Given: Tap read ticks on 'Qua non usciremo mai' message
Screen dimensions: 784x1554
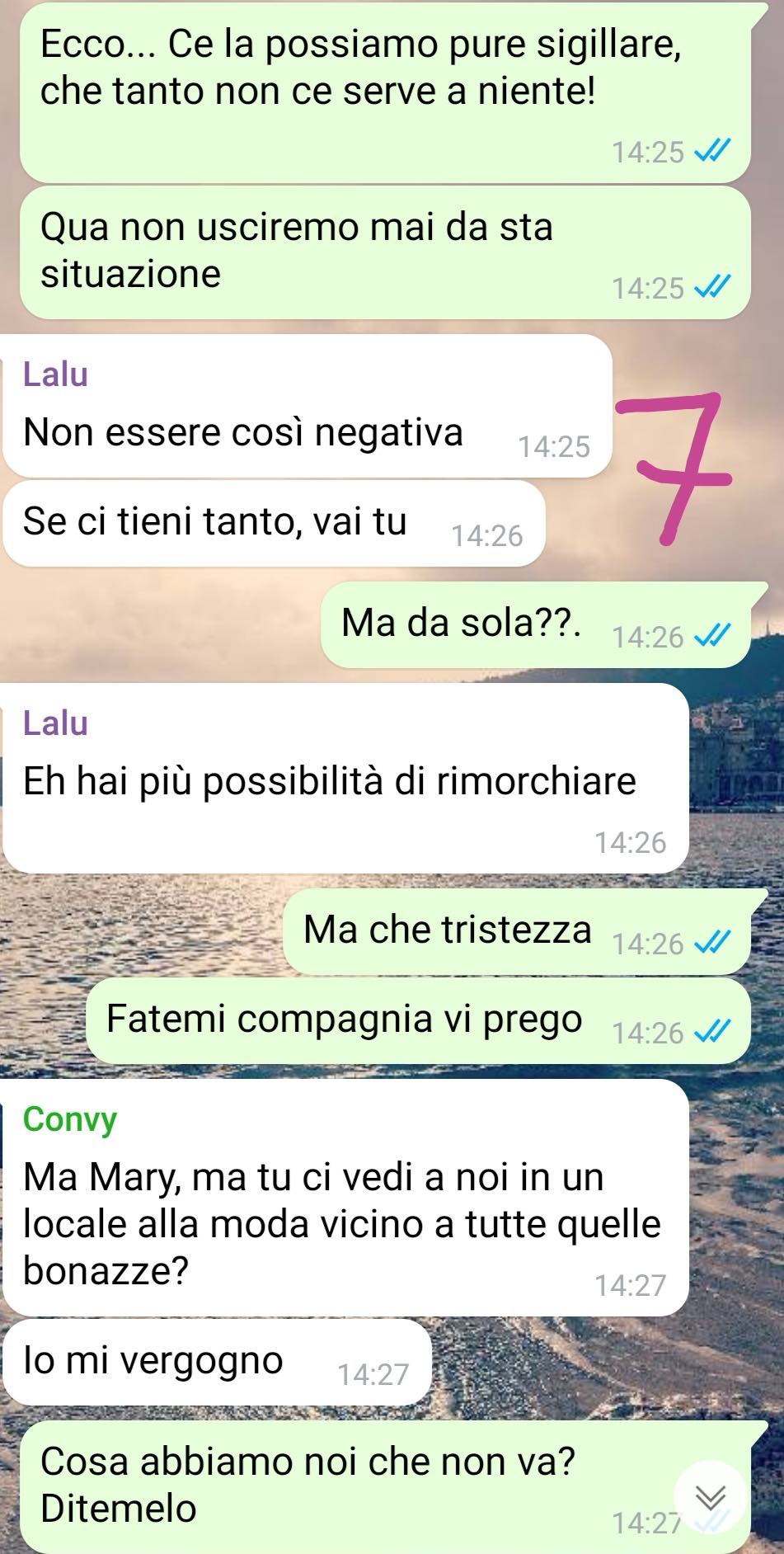Looking at the screenshot, I should [713, 287].
